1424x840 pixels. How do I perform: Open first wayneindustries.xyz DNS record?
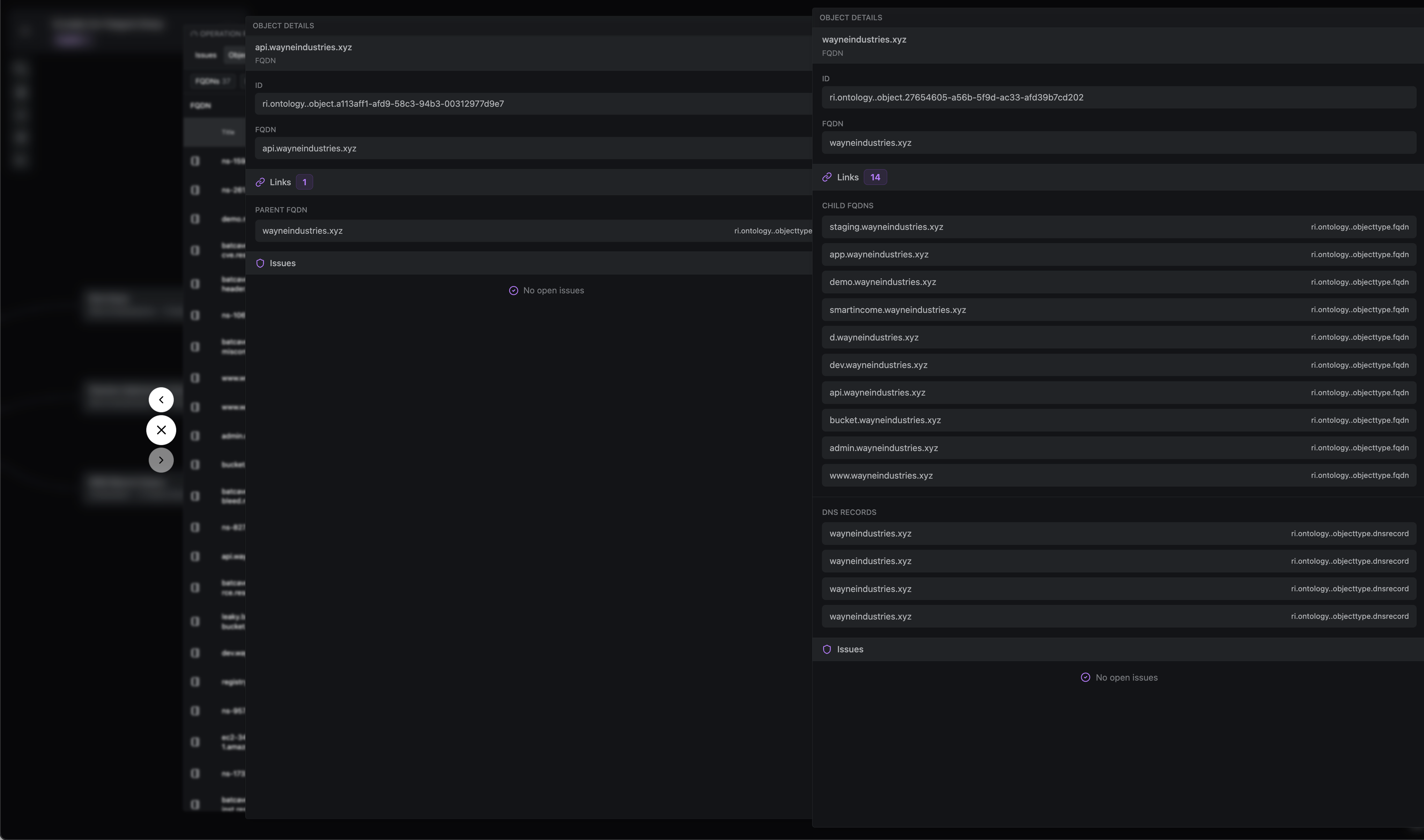(870, 534)
